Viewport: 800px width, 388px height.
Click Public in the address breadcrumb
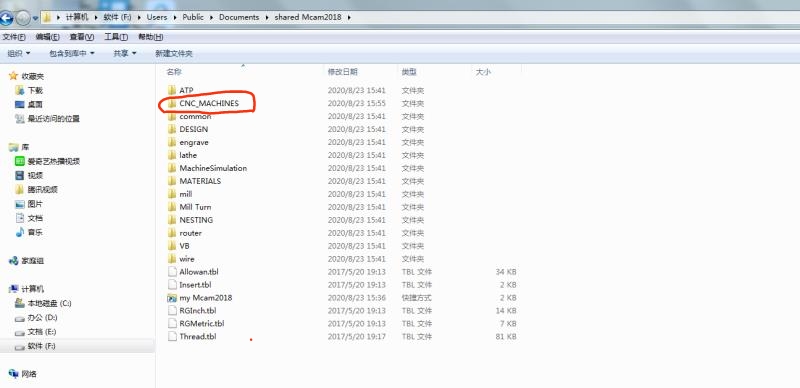coord(193,17)
